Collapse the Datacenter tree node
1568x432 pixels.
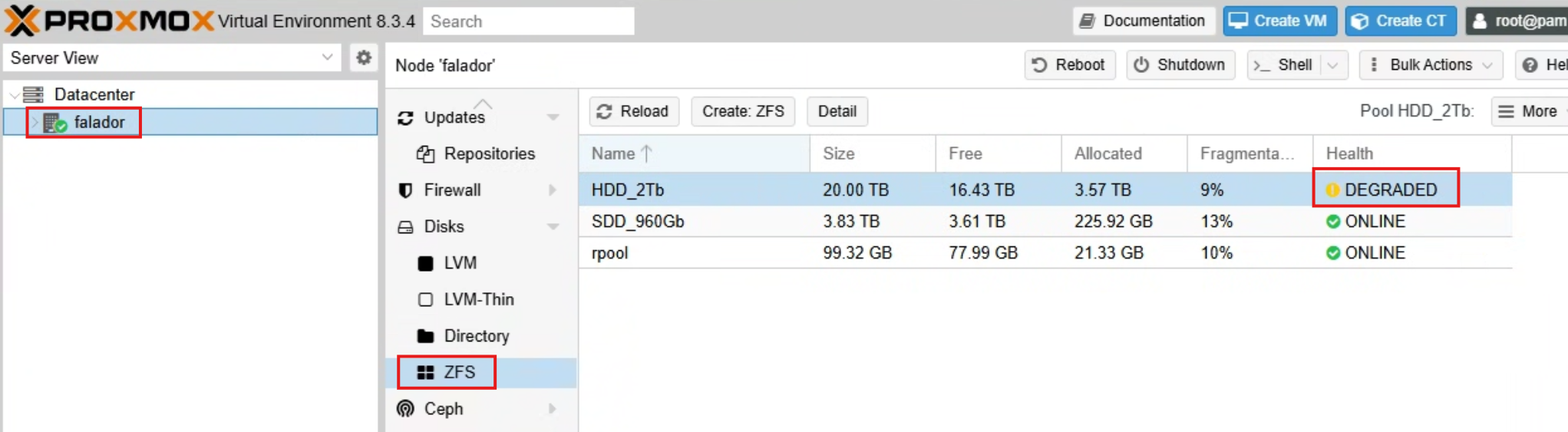click(x=15, y=95)
